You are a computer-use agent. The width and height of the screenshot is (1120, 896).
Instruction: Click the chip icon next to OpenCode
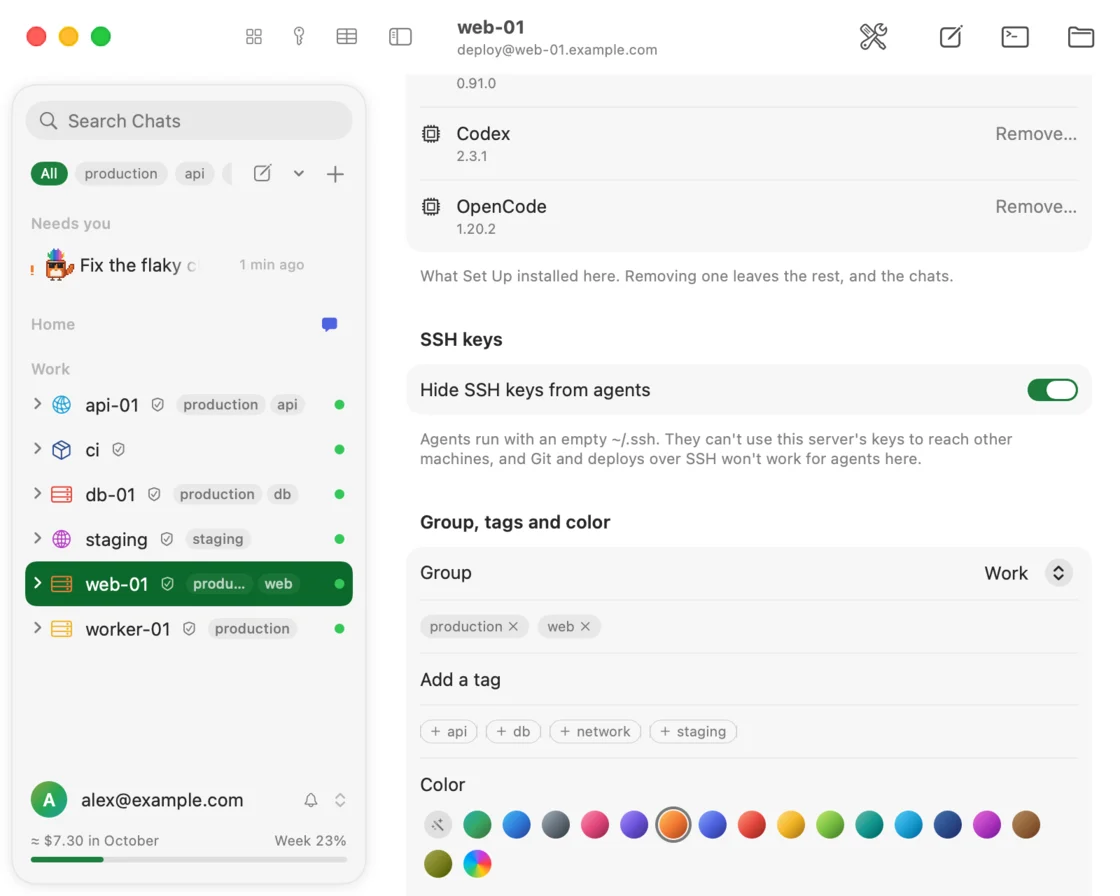click(x=431, y=206)
